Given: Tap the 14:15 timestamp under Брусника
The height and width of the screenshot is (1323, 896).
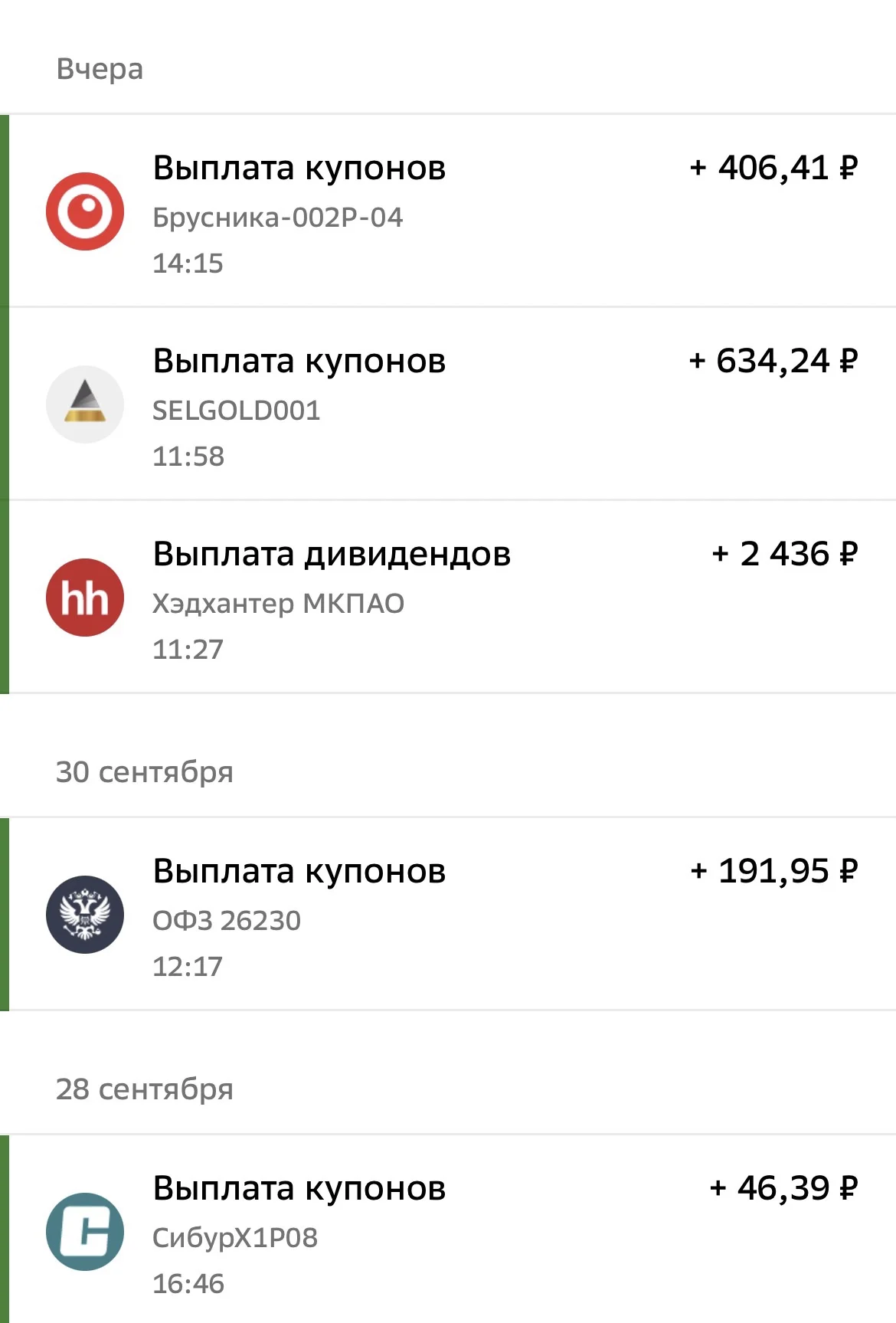Looking at the screenshot, I should click(x=188, y=264).
